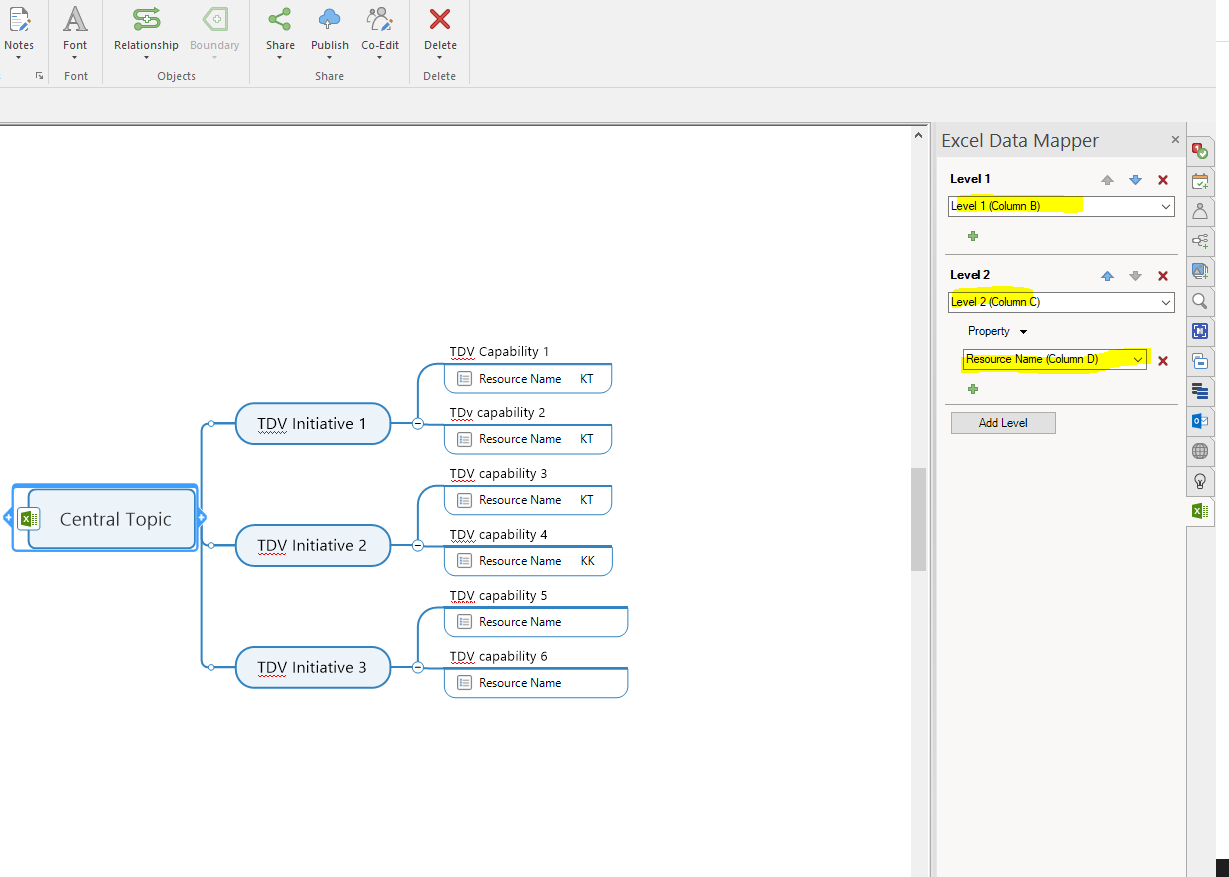Click the Add Level button

coord(1003,423)
